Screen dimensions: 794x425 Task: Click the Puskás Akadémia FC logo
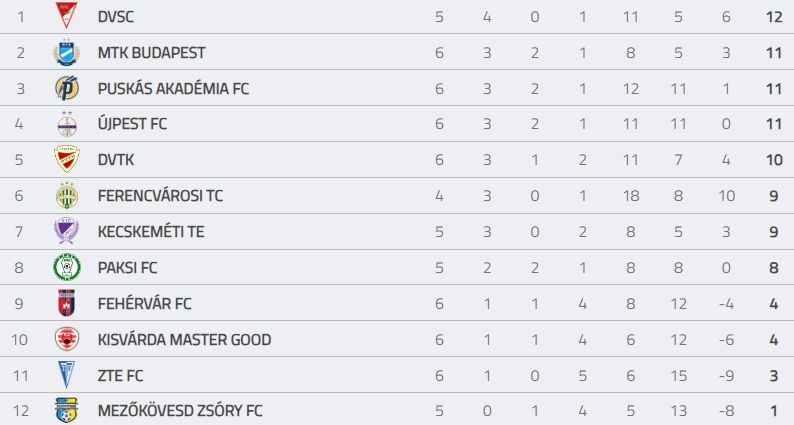click(66, 88)
